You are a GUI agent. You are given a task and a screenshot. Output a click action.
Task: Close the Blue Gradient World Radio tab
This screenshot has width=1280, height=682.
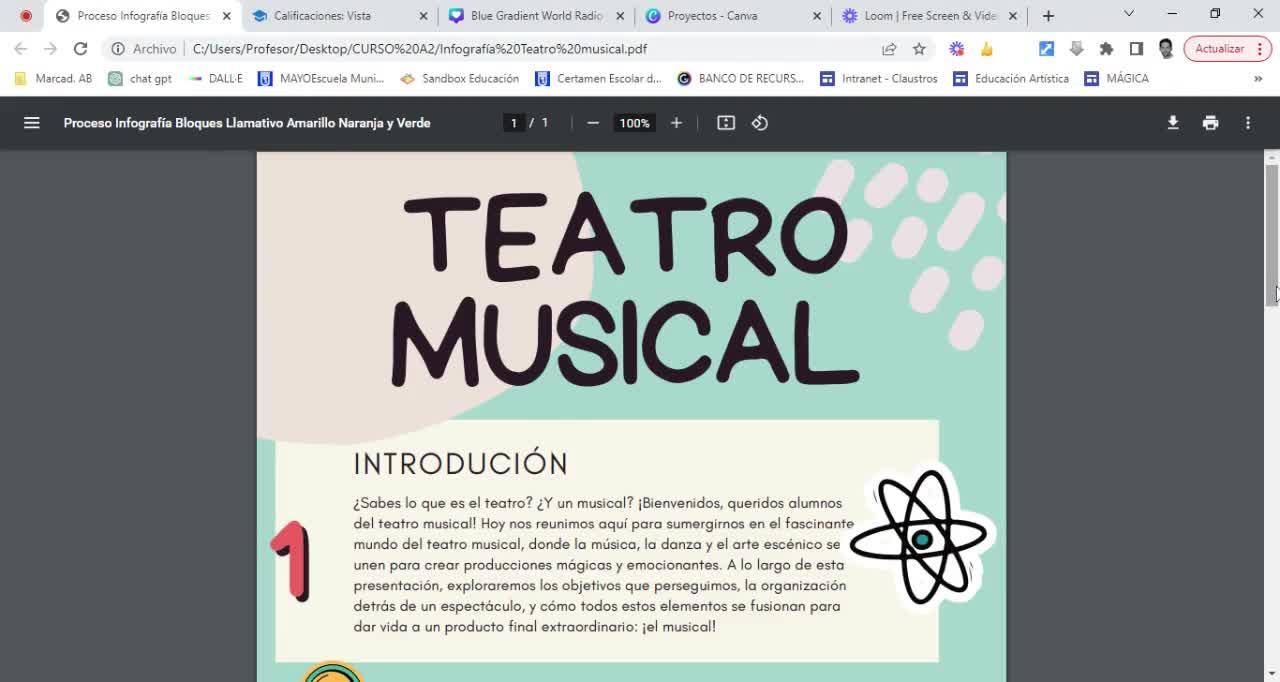[620, 16]
